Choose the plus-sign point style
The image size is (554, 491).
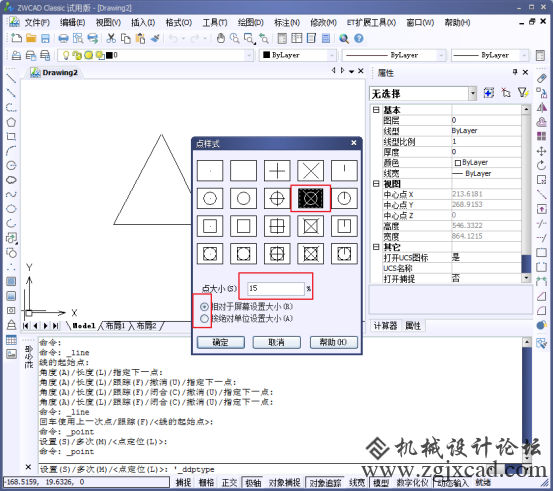pos(277,171)
